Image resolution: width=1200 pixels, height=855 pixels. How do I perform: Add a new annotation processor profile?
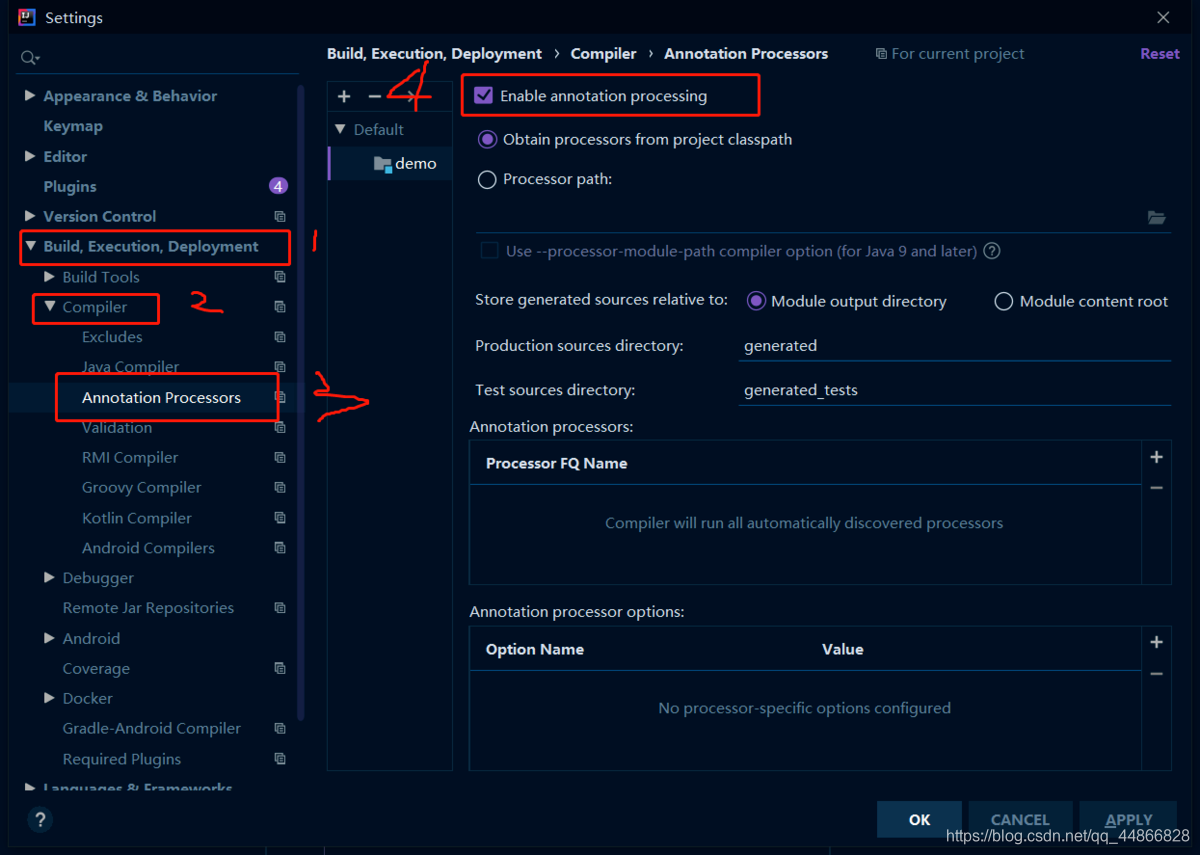344,96
